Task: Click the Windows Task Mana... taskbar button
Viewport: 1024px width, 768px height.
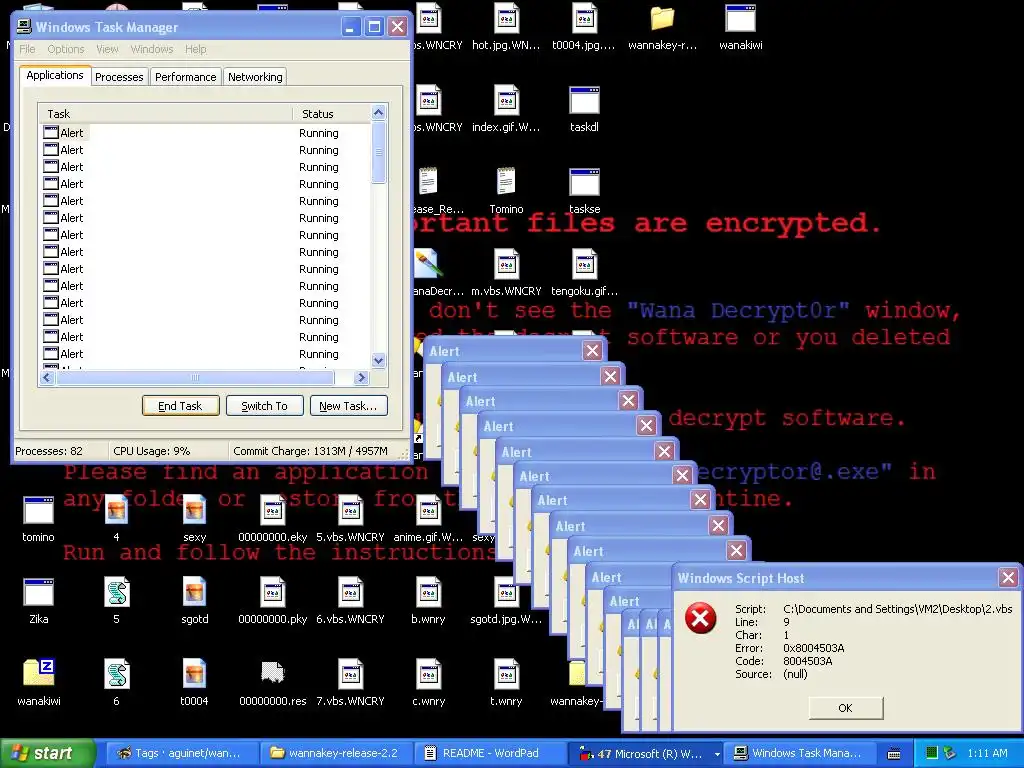Action: 801,753
